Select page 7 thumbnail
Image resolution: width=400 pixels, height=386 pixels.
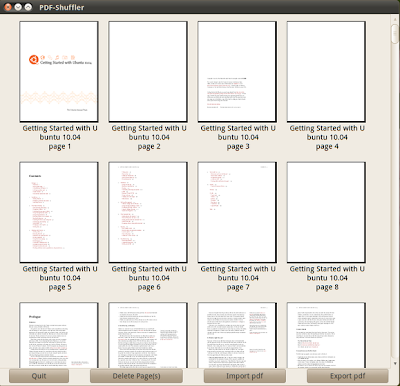tap(237, 212)
